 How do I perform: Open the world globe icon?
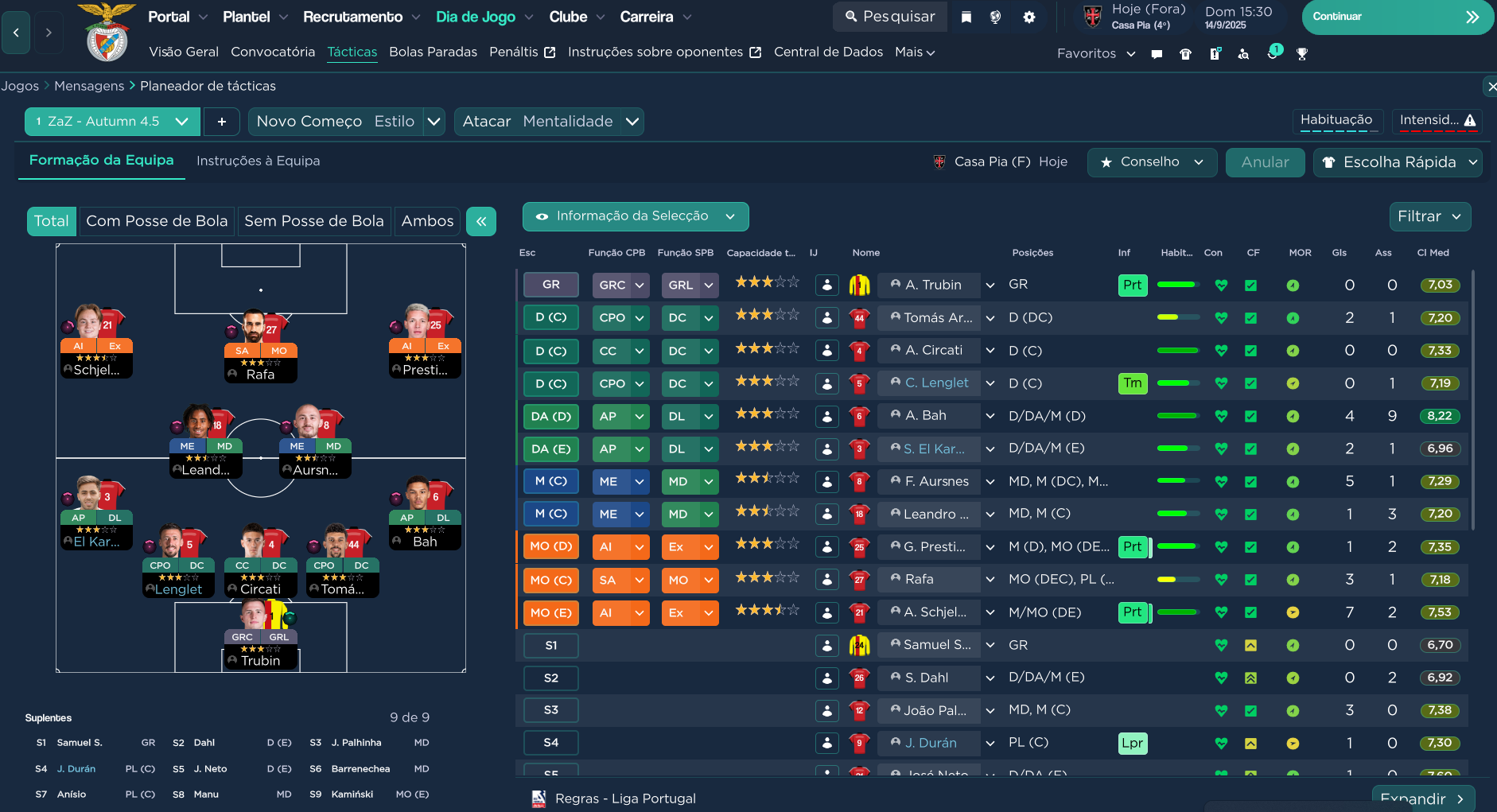tap(995, 17)
